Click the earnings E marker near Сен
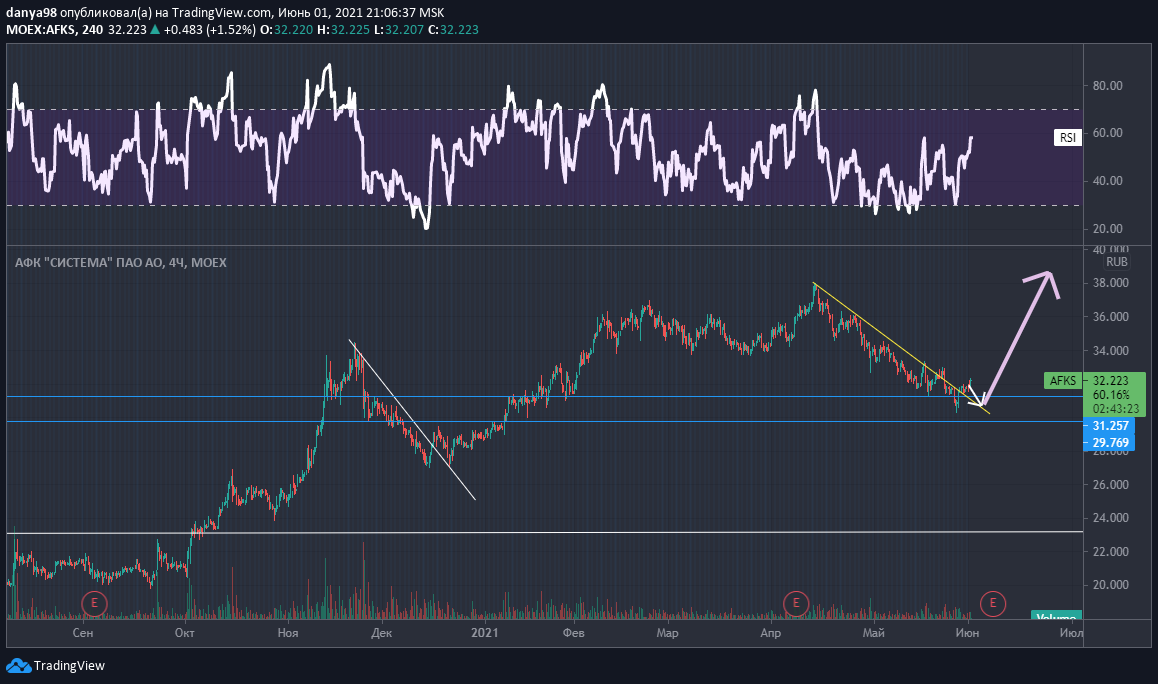1158x684 pixels. 94,603
